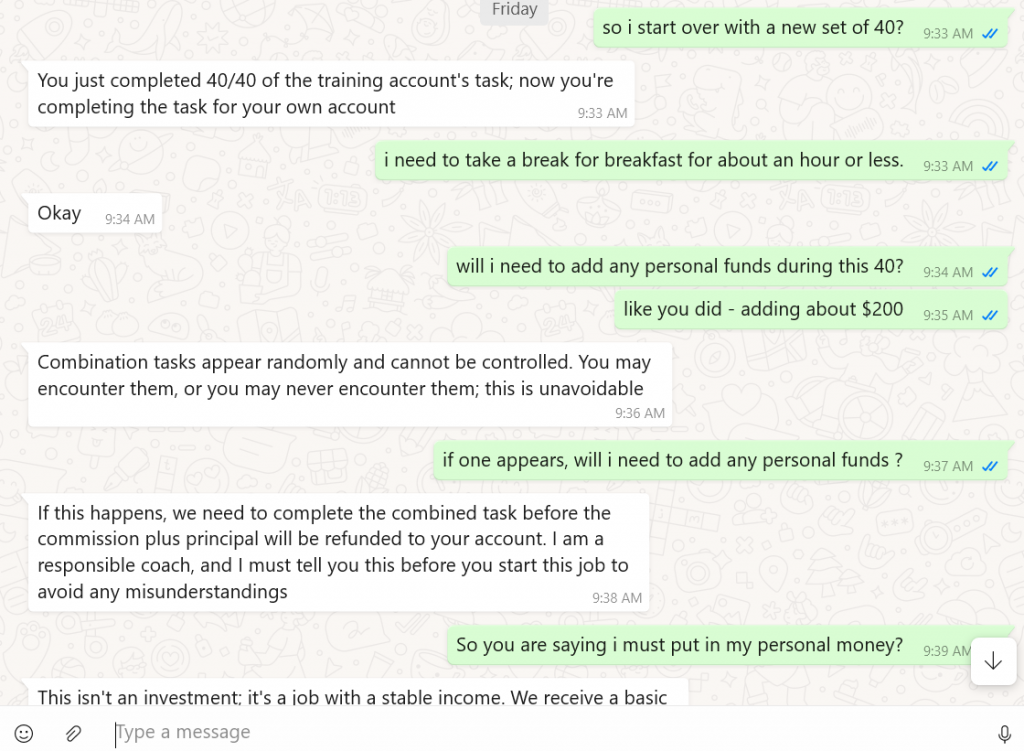Click read ticks on the "break for breakfast" message
Screen dimensions: 1024x751
tap(990, 166)
